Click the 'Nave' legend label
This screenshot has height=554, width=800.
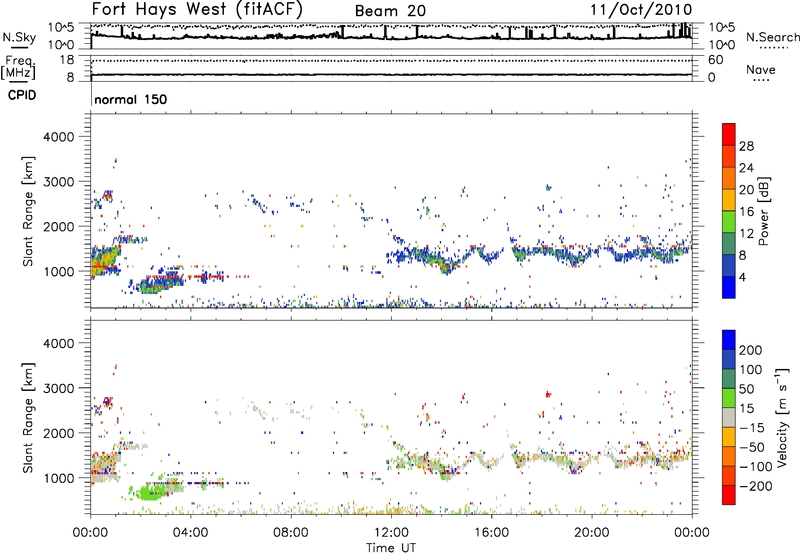click(761, 69)
